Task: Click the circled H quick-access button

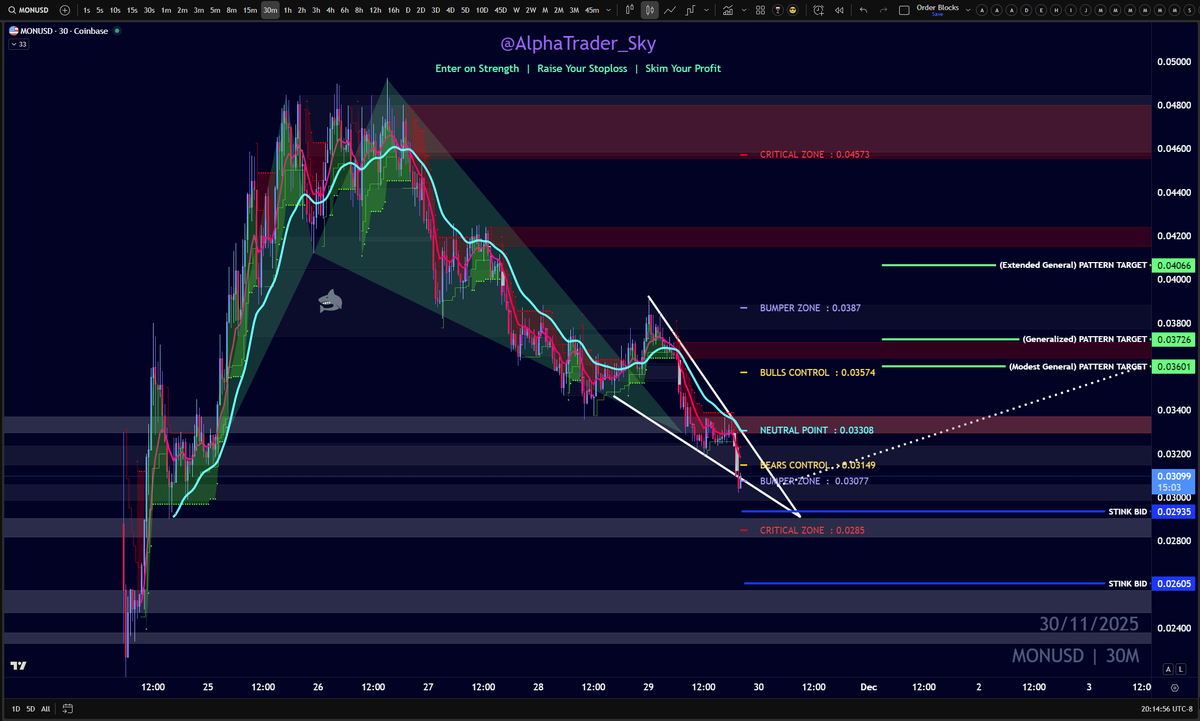Action: tap(1056, 10)
